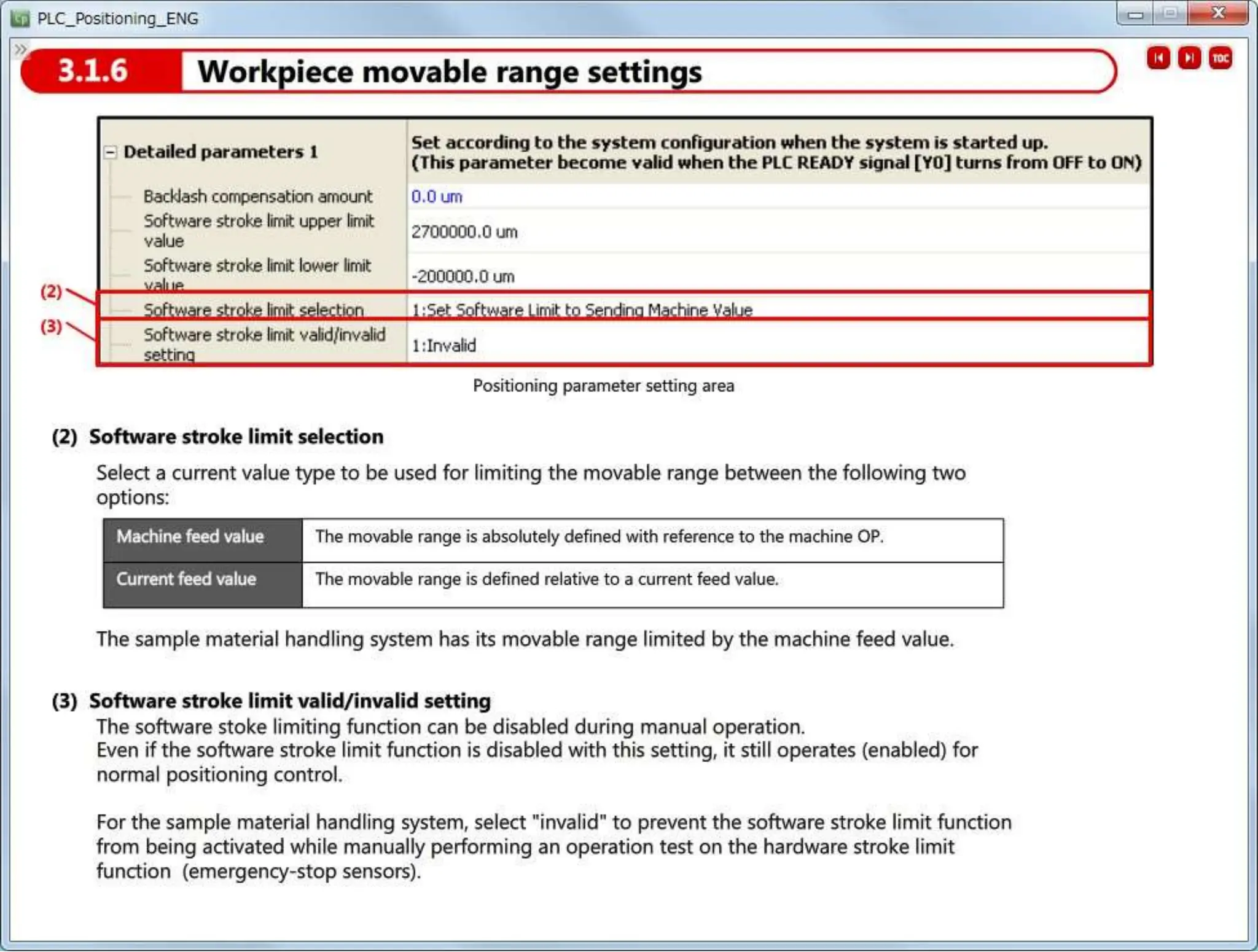Click the next page navigation icon

[1189, 58]
